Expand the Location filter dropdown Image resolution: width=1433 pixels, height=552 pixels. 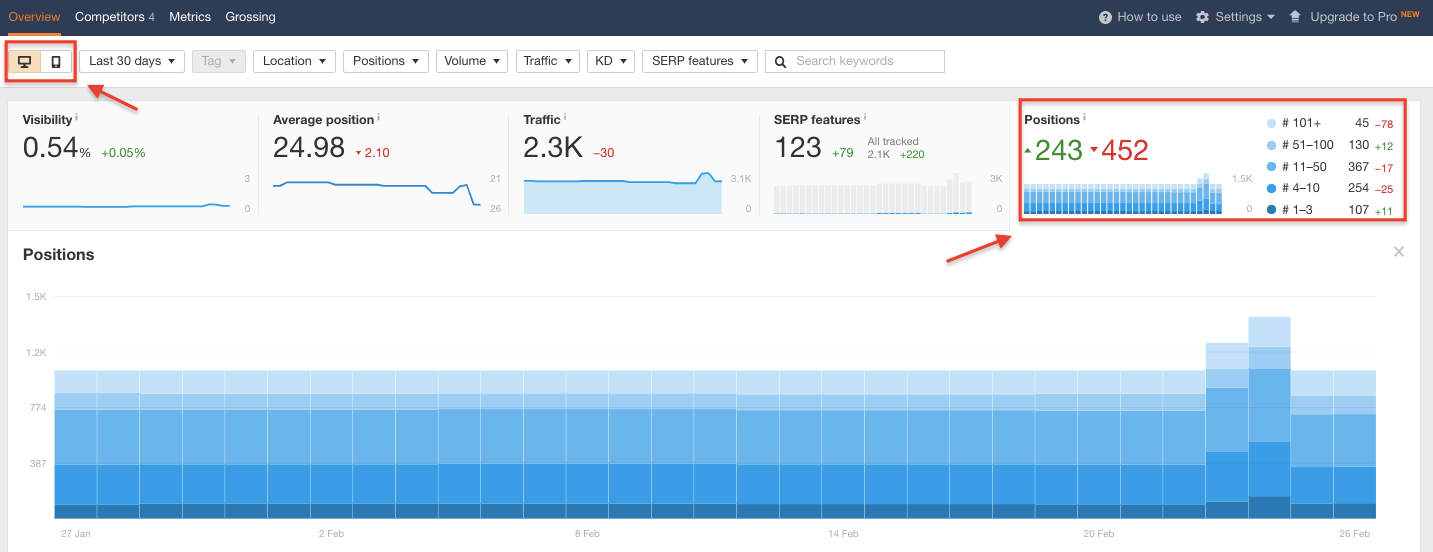[294, 61]
